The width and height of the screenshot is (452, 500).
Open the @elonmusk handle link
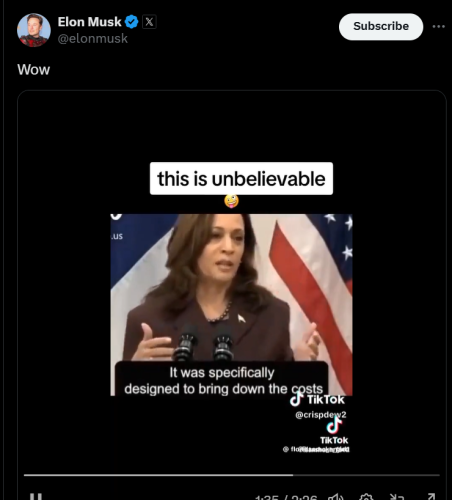point(92,39)
